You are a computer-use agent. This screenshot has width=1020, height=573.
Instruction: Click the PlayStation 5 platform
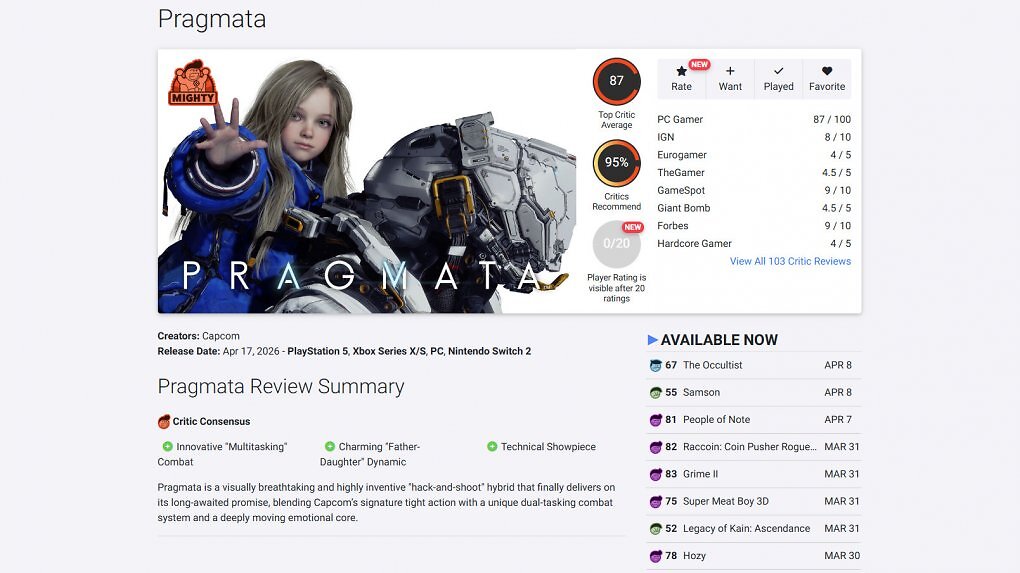[x=317, y=351]
